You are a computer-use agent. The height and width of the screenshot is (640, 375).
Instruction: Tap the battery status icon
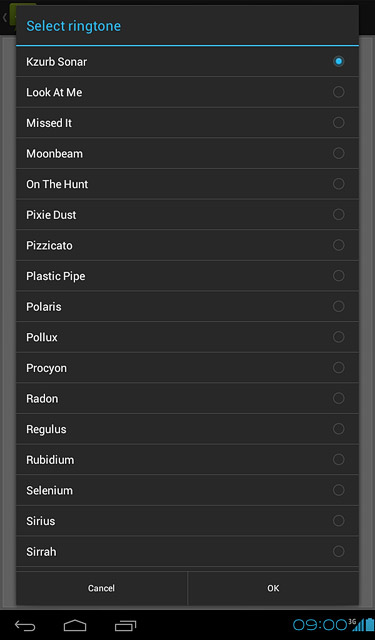(x=369, y=624)
